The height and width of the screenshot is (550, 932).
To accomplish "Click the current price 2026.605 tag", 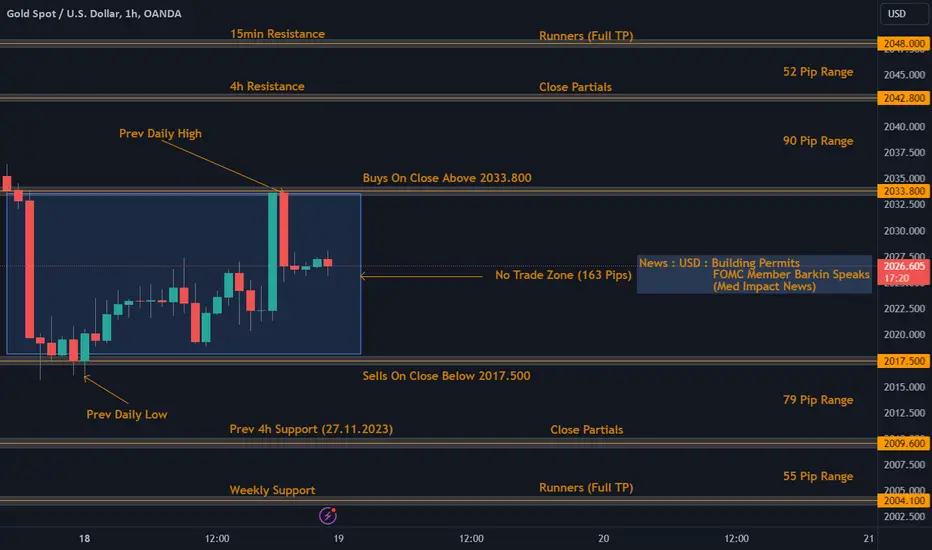I will (x=904, y=272).
